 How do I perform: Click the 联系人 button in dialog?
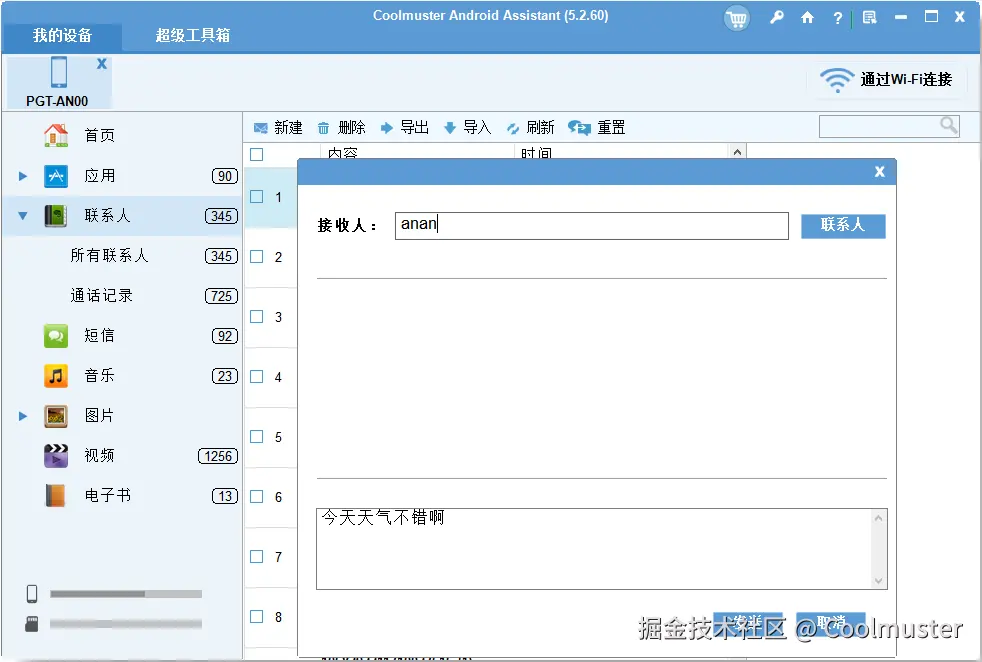[x=843, y=225]
